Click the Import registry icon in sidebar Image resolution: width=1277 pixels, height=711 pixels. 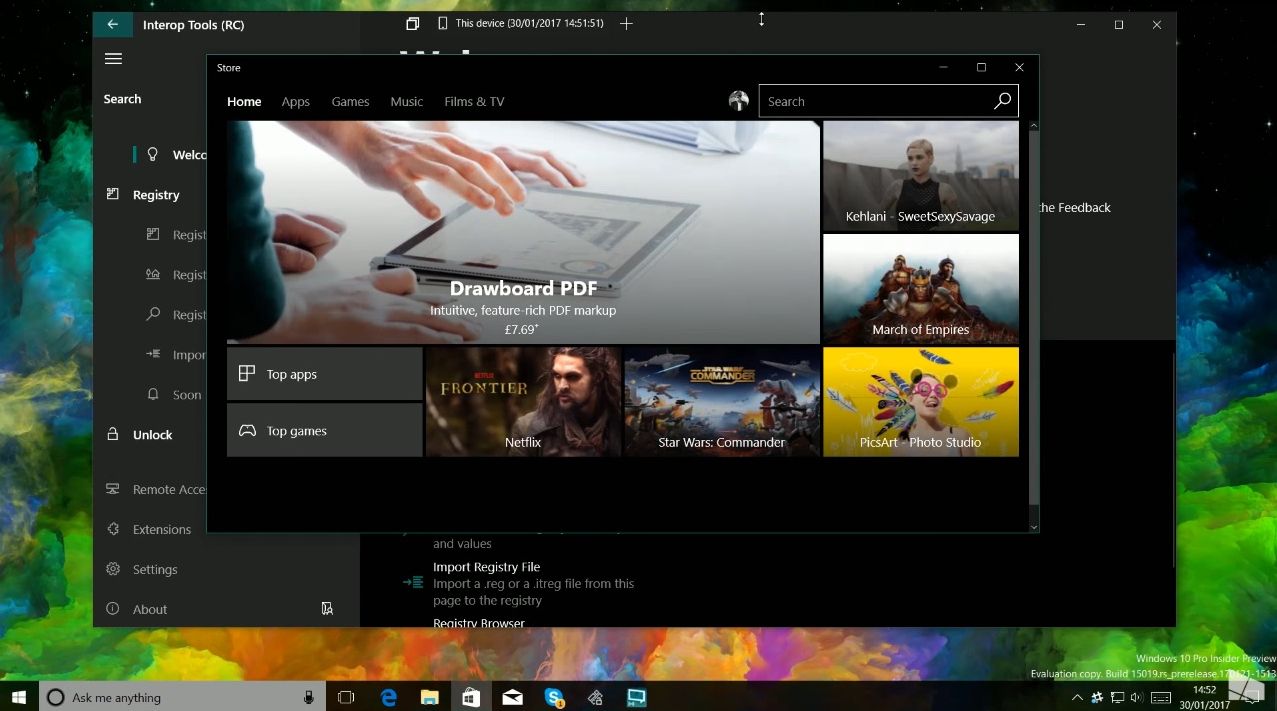pos(153,355)
